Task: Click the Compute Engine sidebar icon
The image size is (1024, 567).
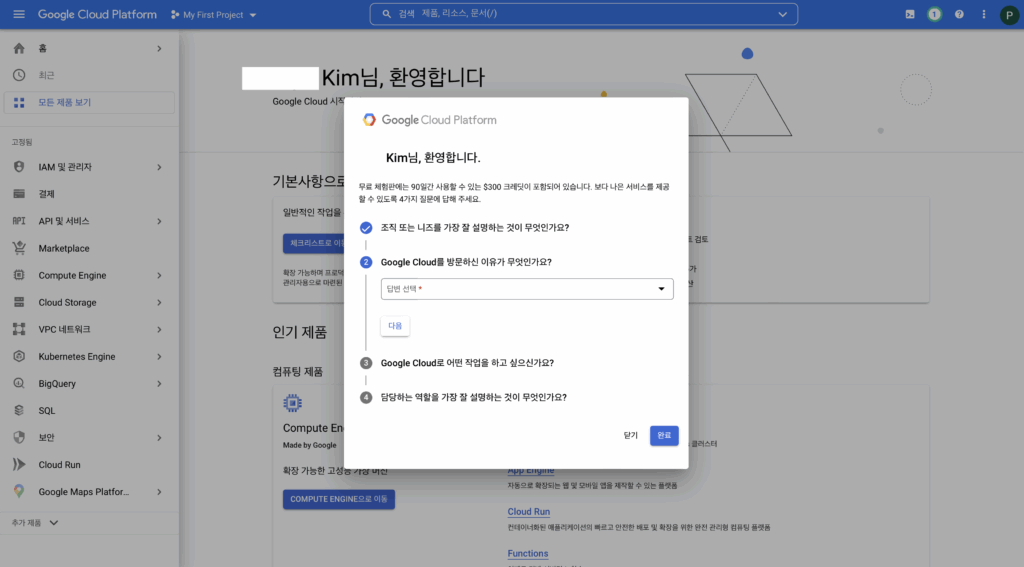Action: click(x=19, y=275)
